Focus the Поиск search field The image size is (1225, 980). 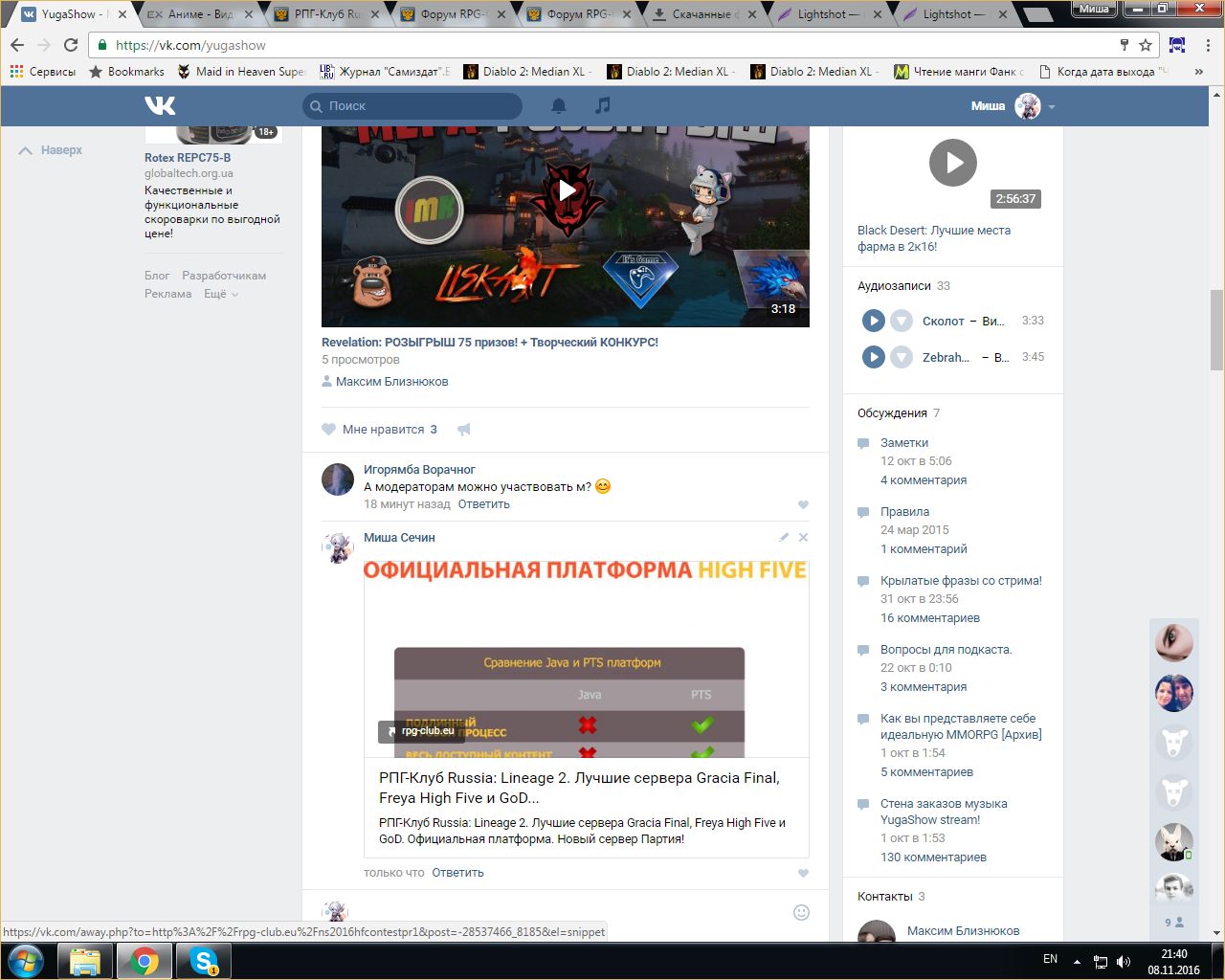click(412, 105)
